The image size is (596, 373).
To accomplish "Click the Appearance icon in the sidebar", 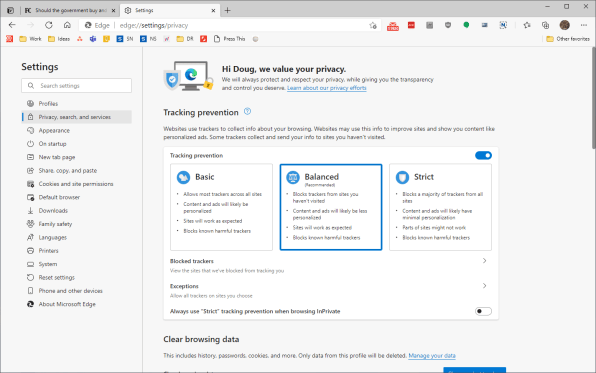I will [30, 130].
